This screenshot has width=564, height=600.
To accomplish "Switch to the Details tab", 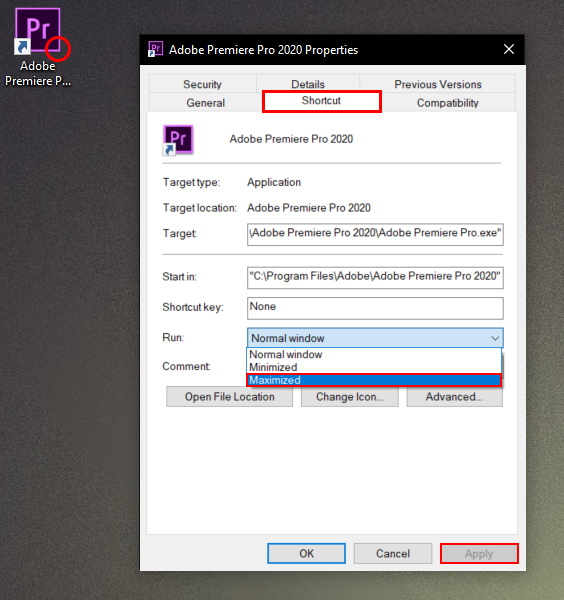I will [x=308, y=84].
